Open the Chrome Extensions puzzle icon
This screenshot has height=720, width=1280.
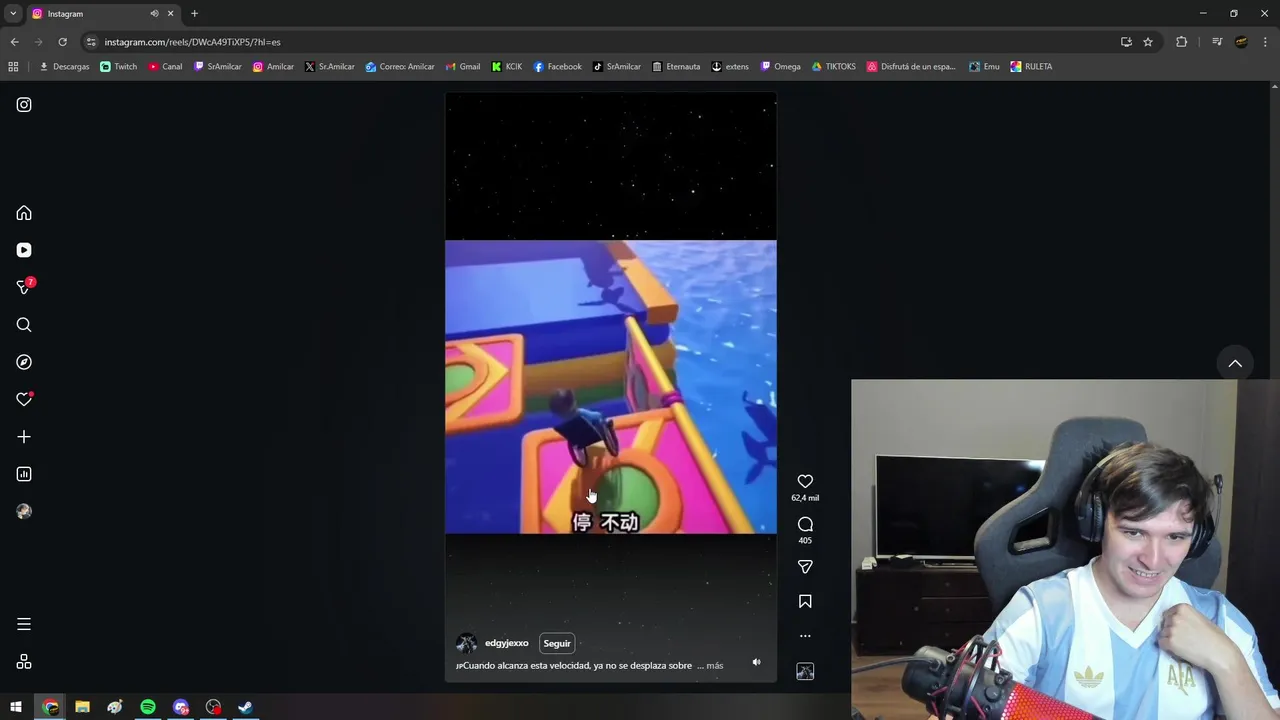point(1182,42)
